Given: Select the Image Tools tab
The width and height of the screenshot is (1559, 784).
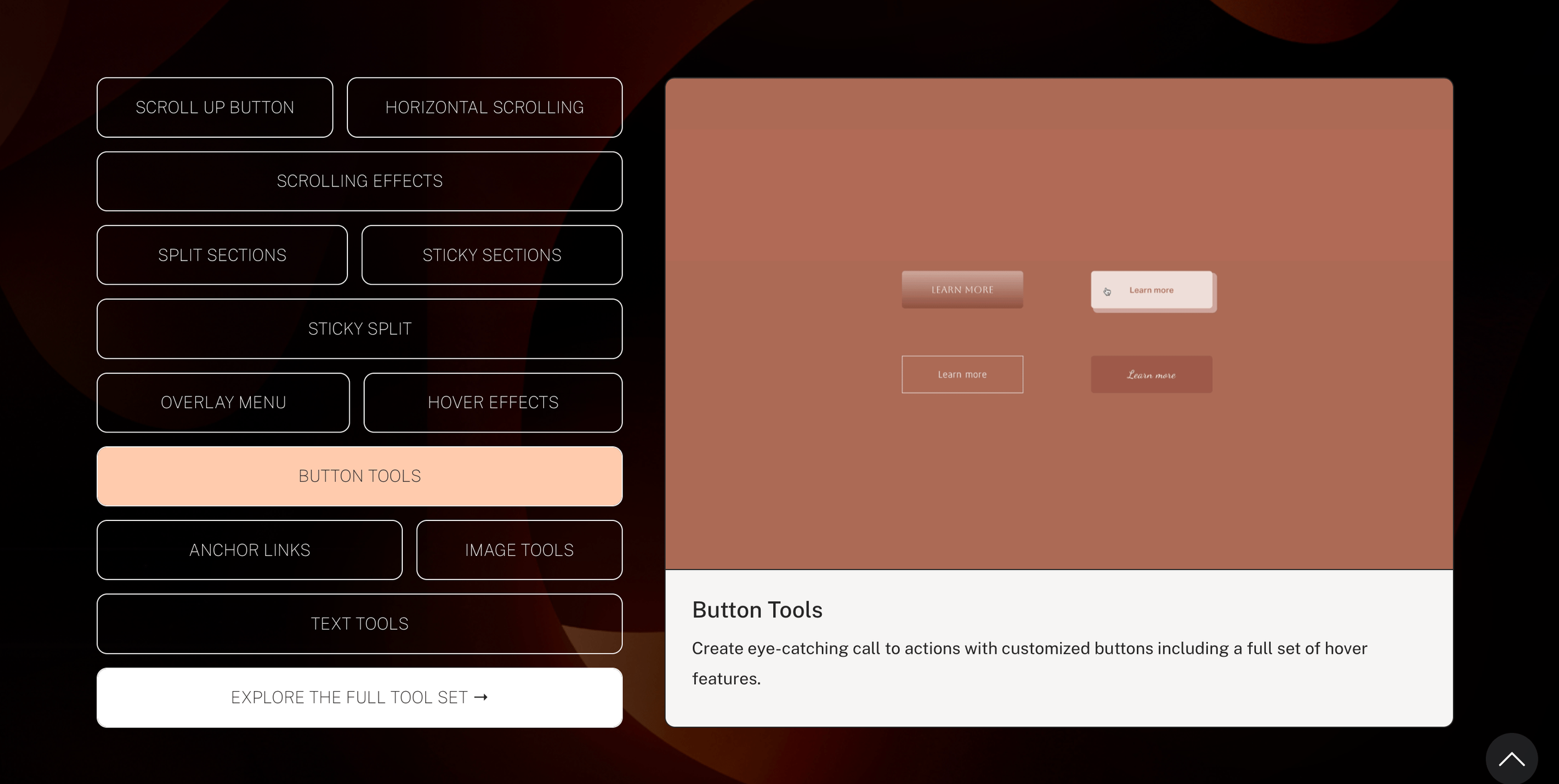Looking at the screenshot, I should 519,550.
